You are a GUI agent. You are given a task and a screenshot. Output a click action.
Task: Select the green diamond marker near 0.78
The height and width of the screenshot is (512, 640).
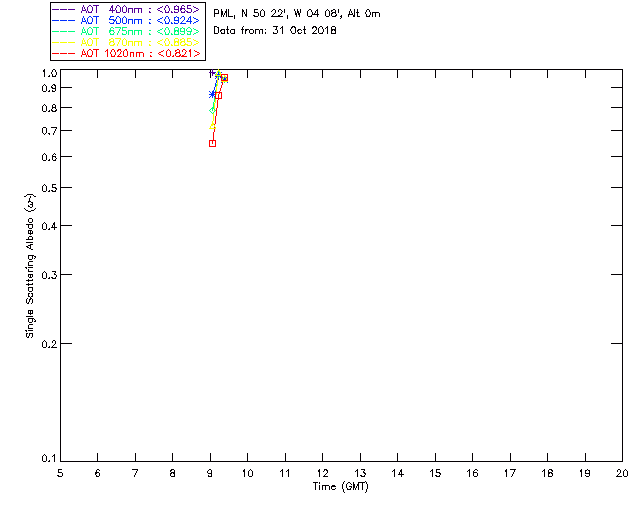tap(212, 111)
